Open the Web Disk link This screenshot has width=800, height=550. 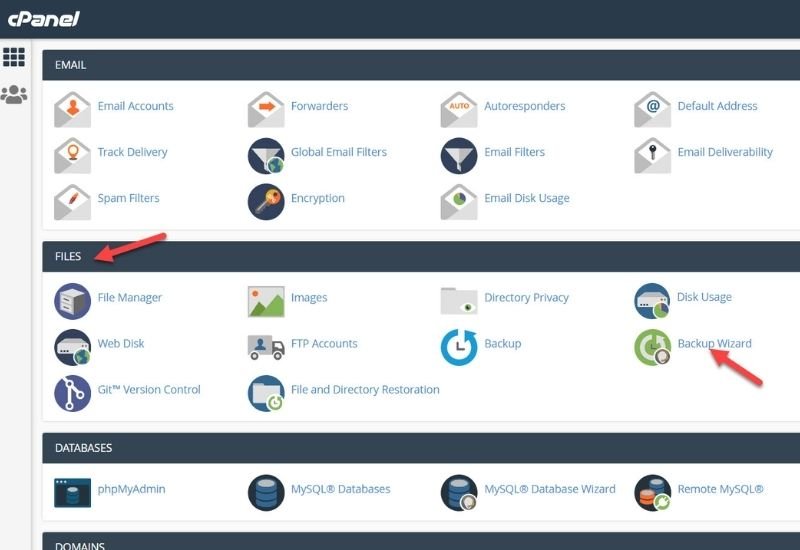click(120, 343)
